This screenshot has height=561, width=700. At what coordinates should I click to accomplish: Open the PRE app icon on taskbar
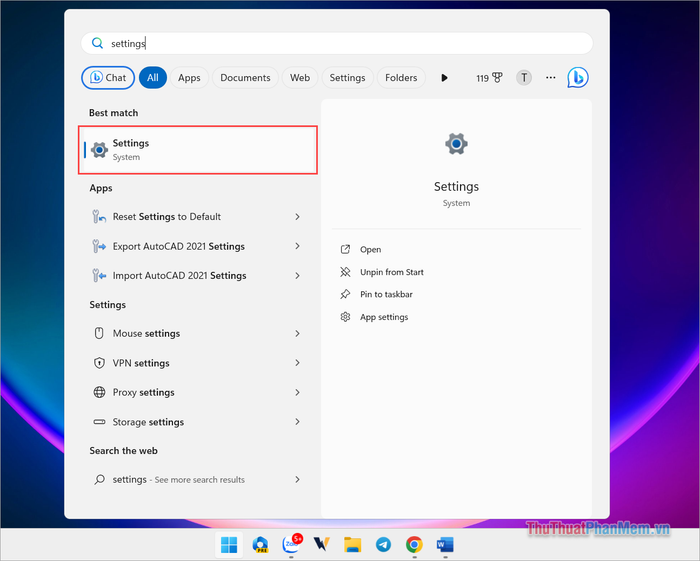coord(260,544)
